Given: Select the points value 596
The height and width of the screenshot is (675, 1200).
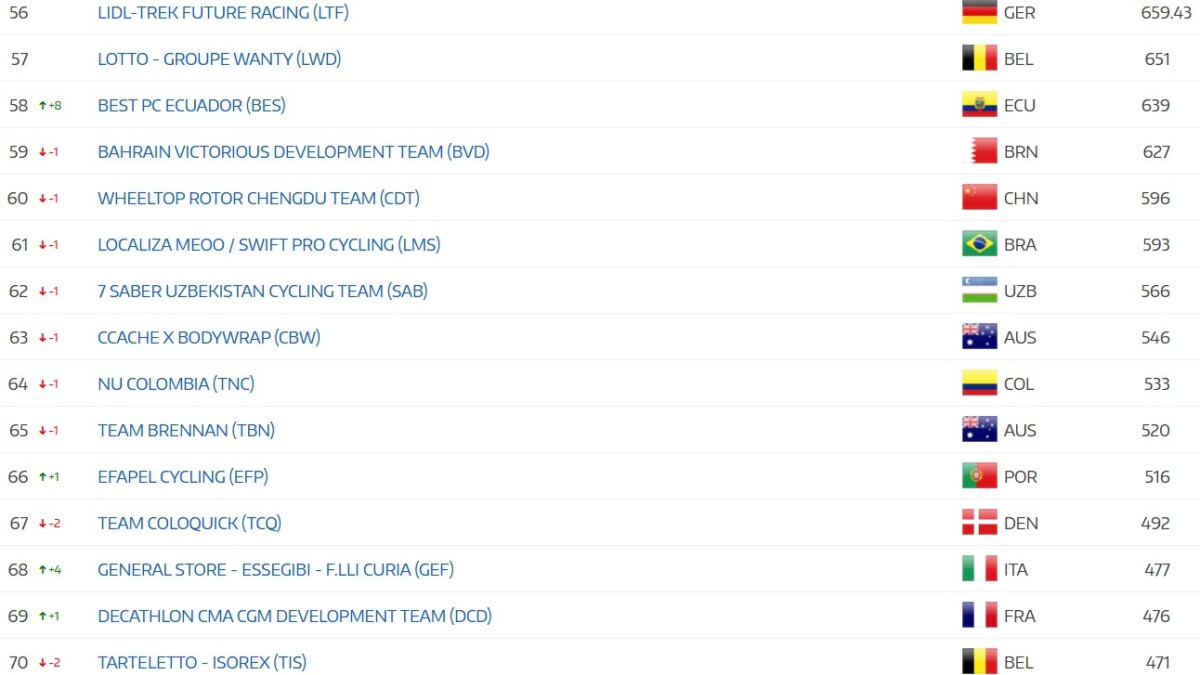Looking at the screenshot, I should pos(1156,198).
